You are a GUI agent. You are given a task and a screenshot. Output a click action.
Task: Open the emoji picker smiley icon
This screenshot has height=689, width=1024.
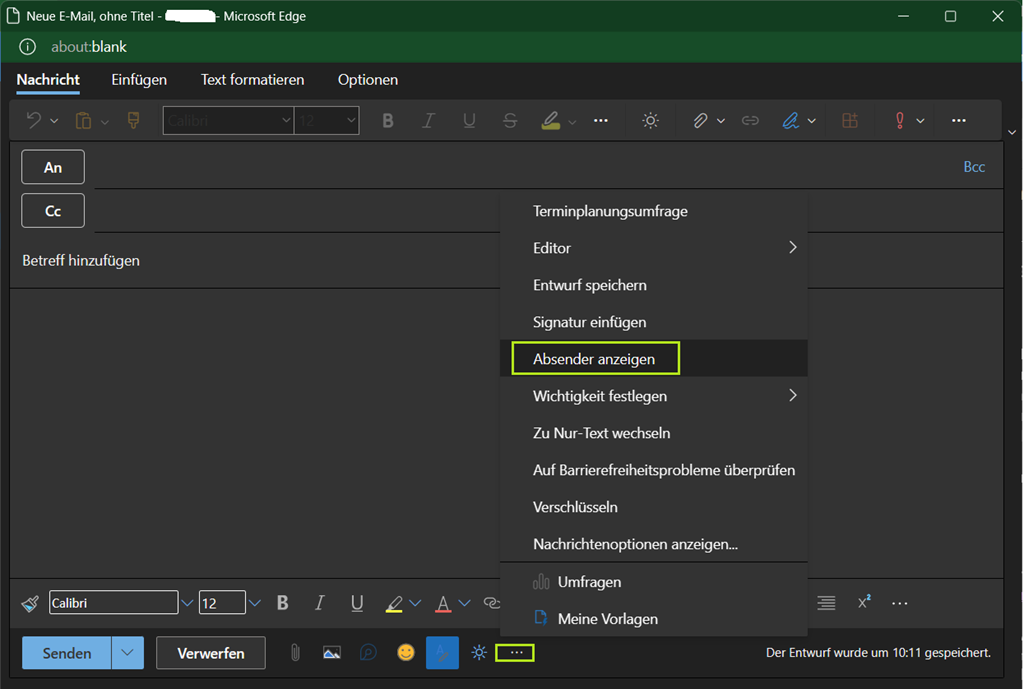click(405, 653)
